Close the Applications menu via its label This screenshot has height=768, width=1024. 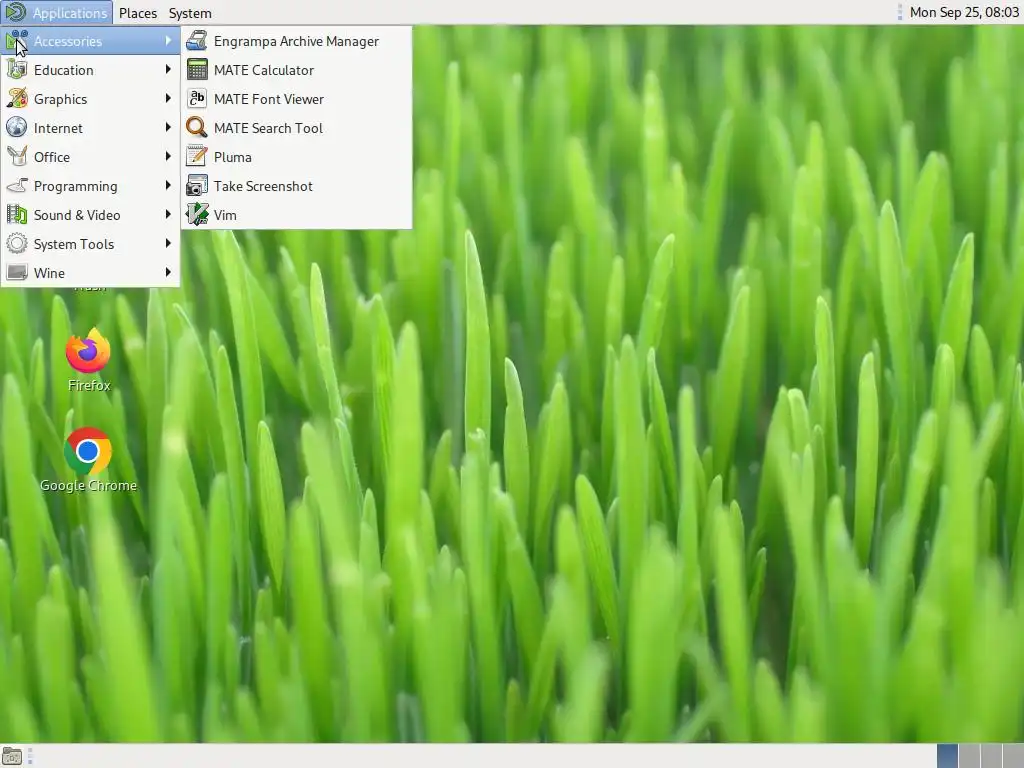70,13
